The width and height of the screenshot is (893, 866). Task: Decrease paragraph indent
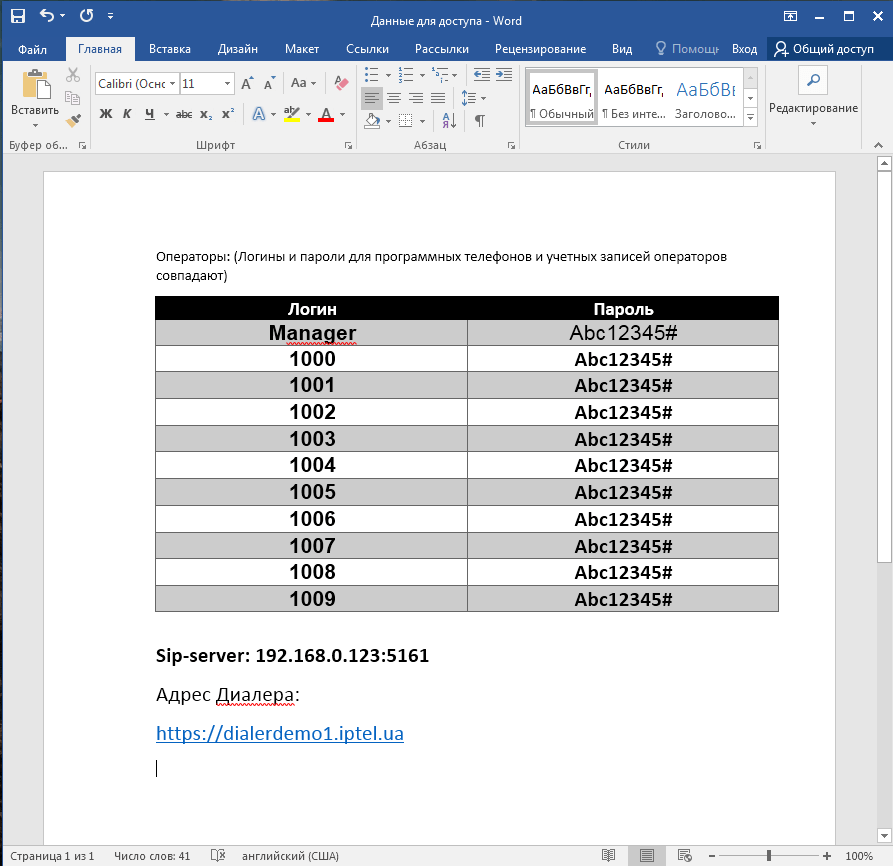[482, 75]
